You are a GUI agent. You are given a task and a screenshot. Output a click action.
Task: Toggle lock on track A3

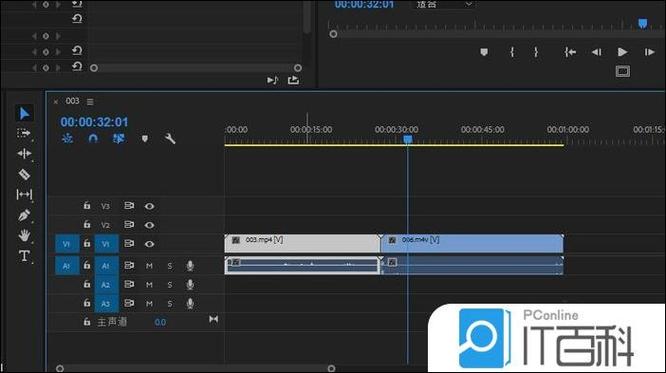[x=87, y=303]
